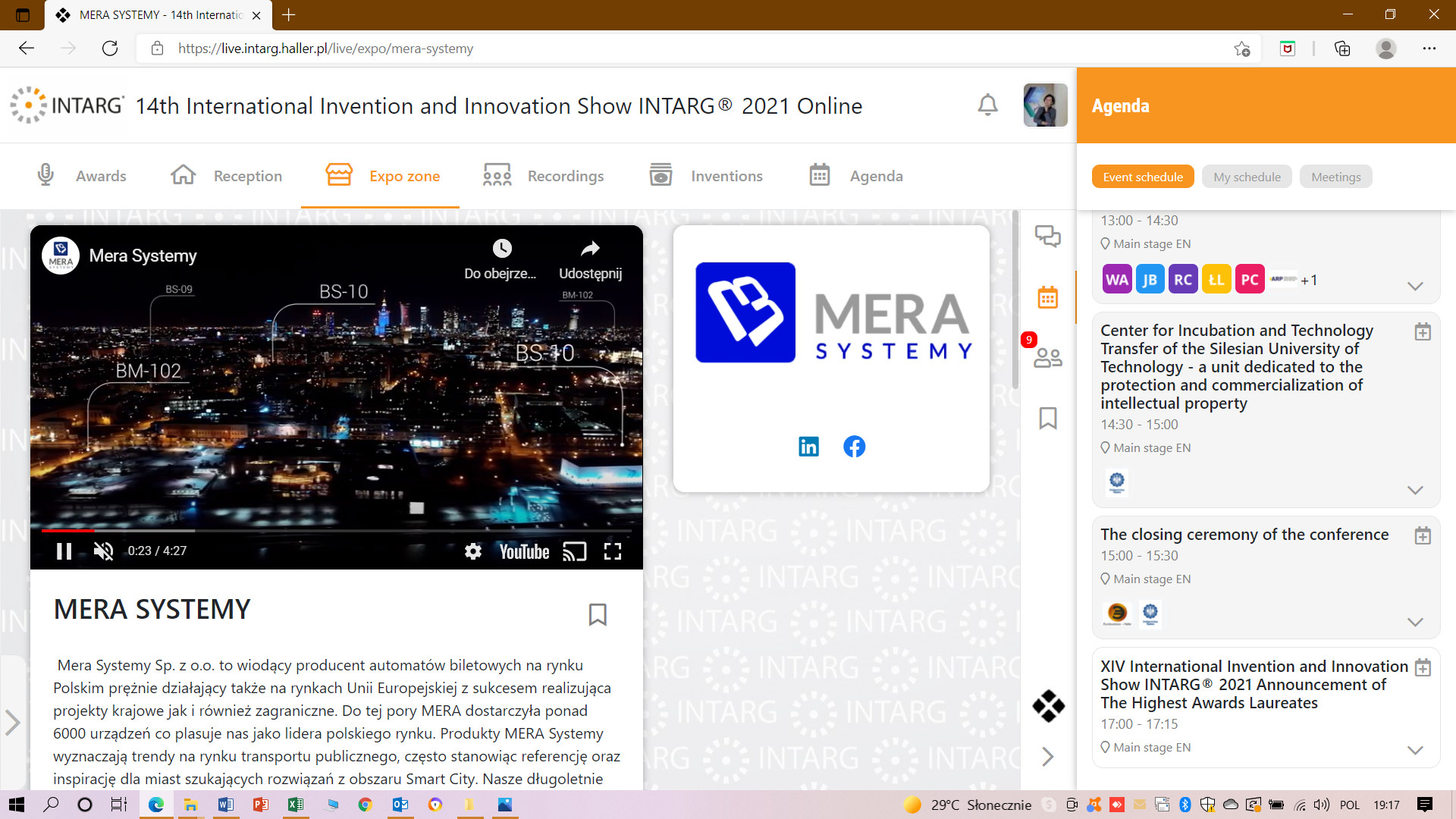Click the MERA SYSTEMY company logo

[832, 313]
